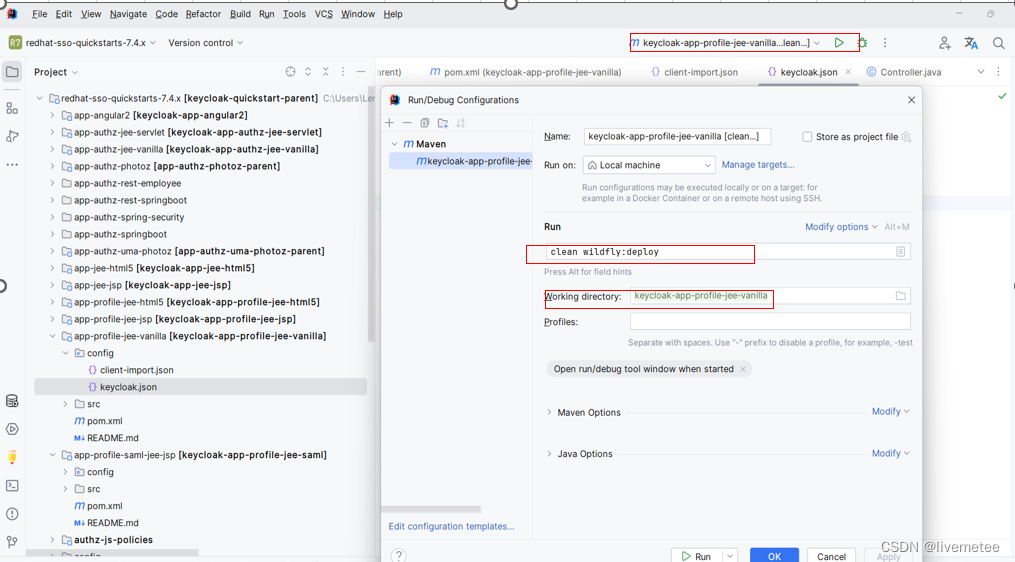
Task: Open the File menu
Action: click(x=39, y=14)
